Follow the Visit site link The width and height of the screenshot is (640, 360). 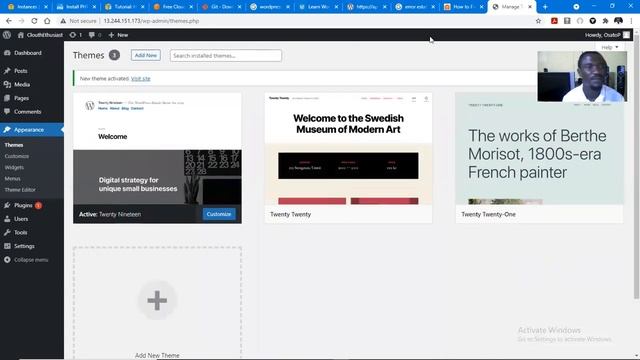click(141, 79)
